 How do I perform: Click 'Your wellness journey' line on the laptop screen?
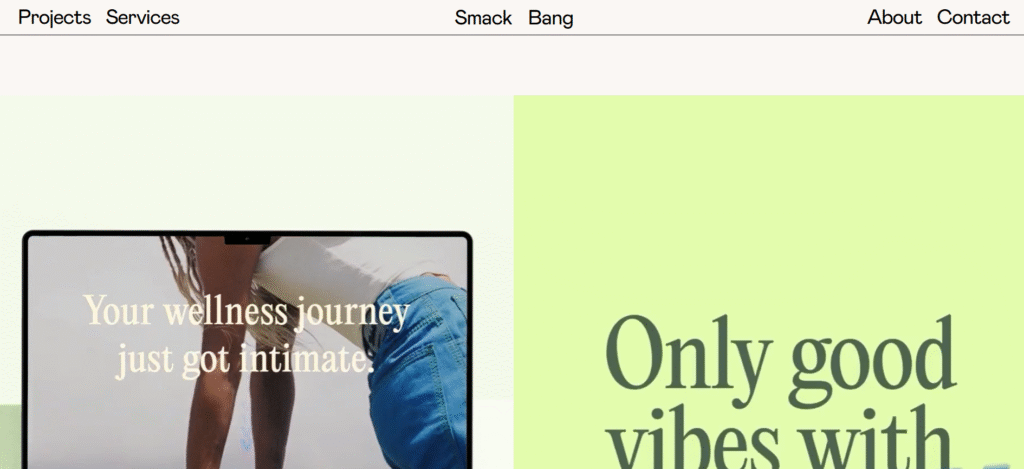coord(246,310)
